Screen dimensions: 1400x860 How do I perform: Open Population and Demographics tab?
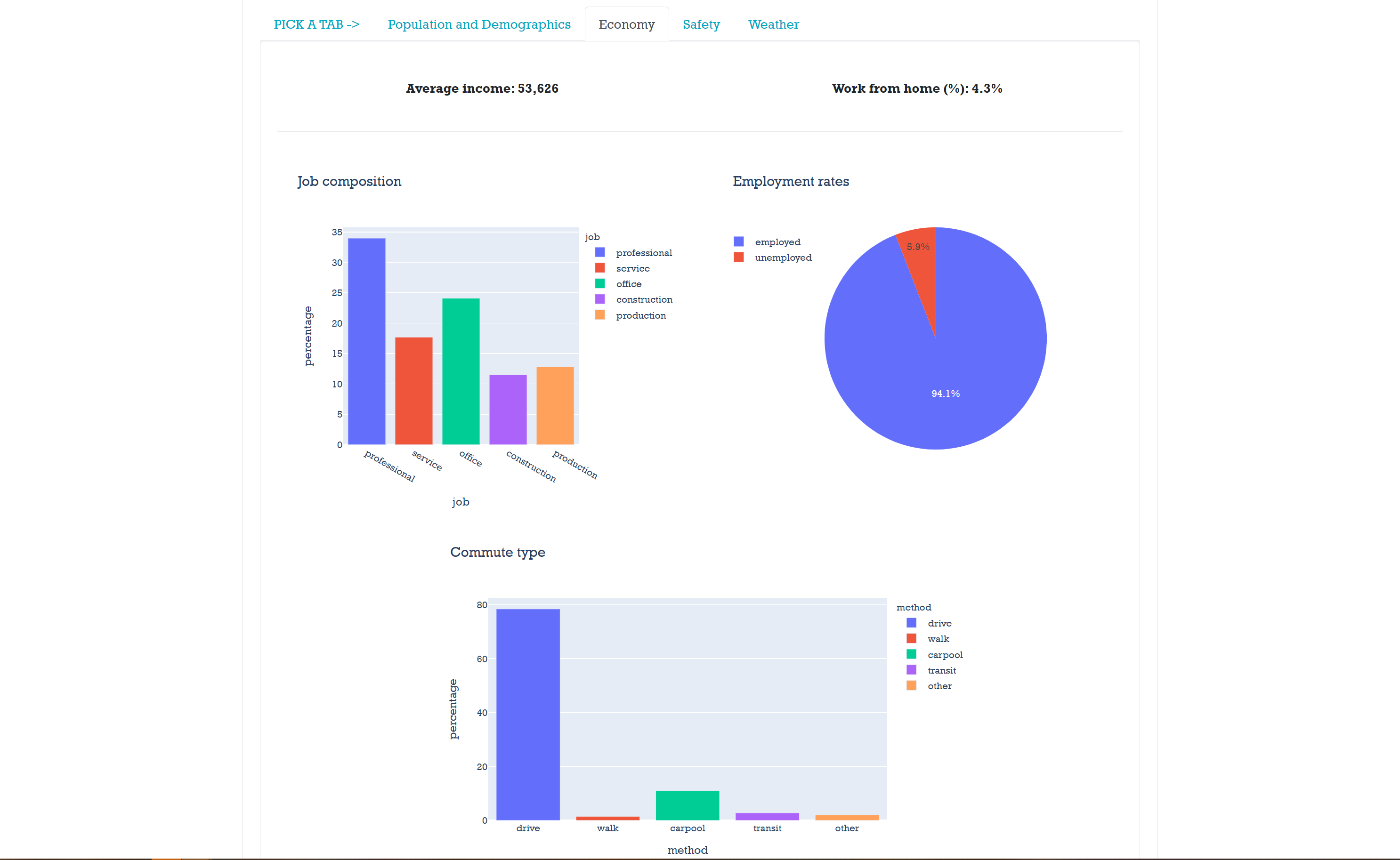tap(479, 24)
